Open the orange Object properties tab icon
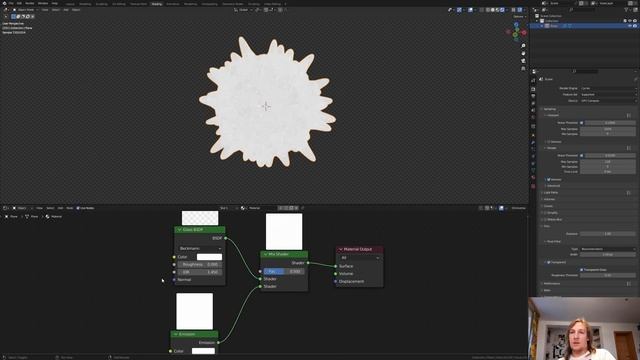This screenshot has width=640, height=360. [x=533, y=135]
